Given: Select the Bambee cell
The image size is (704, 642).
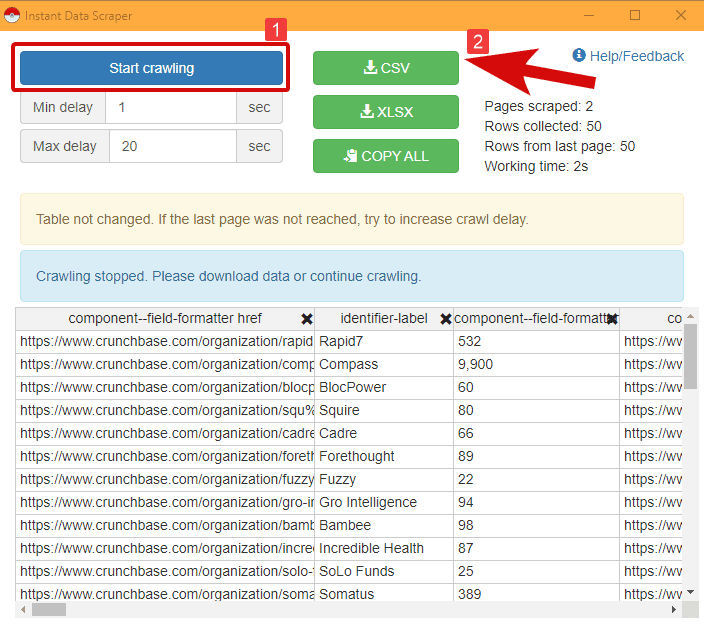Looking at the screenshot, I should click(x=384, y=525).
